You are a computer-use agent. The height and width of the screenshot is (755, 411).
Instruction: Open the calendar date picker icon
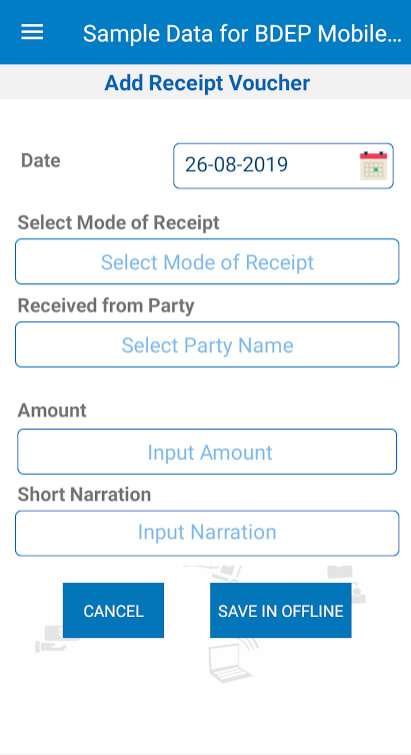373,166
